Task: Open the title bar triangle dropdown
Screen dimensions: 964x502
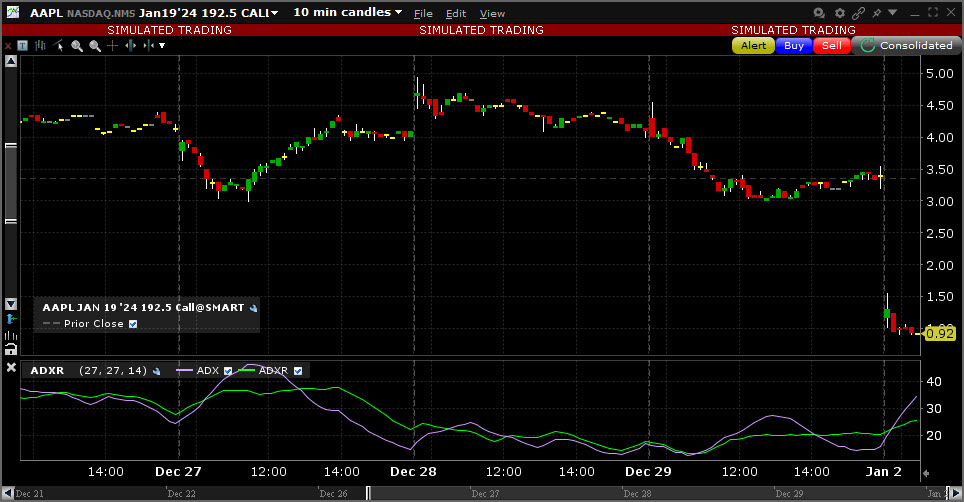Action: point(893,12)
